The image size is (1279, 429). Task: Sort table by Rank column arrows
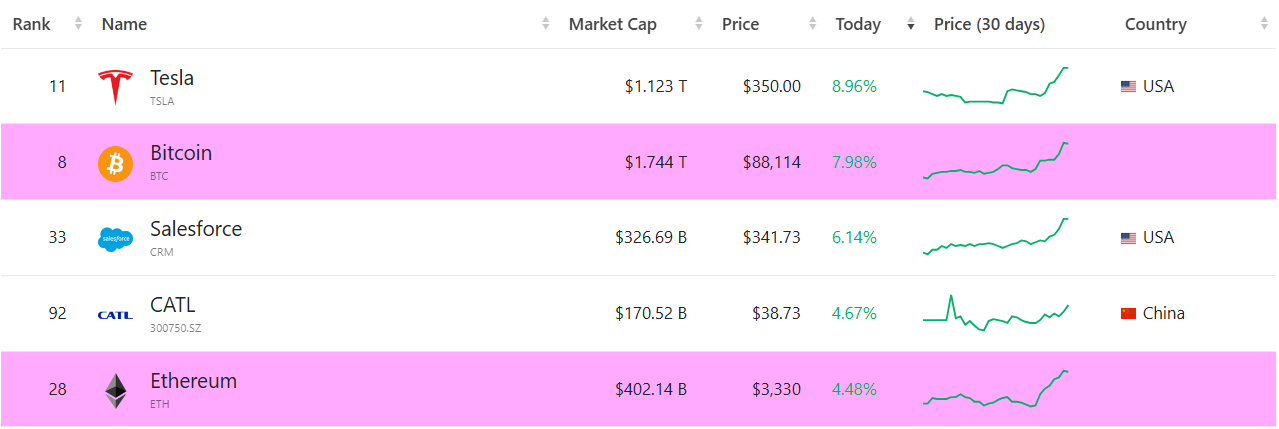pos(78,24)
